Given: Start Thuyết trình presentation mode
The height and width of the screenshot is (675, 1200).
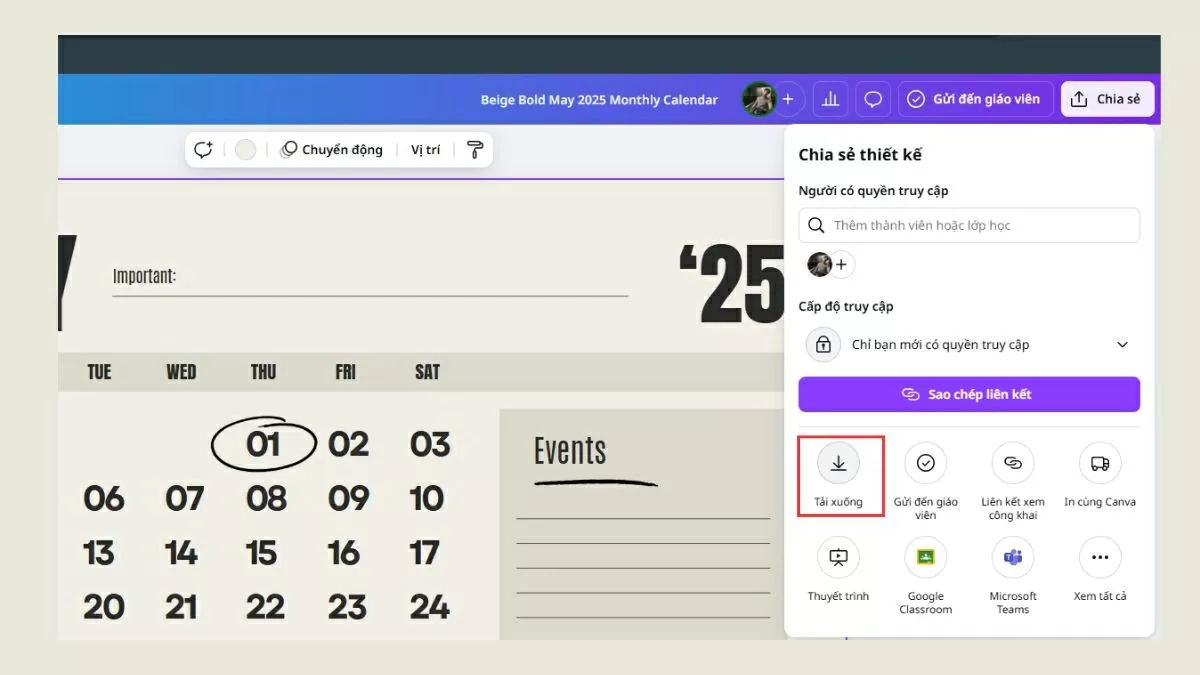Looking at the screenshot, I should (x=838, y=558).
